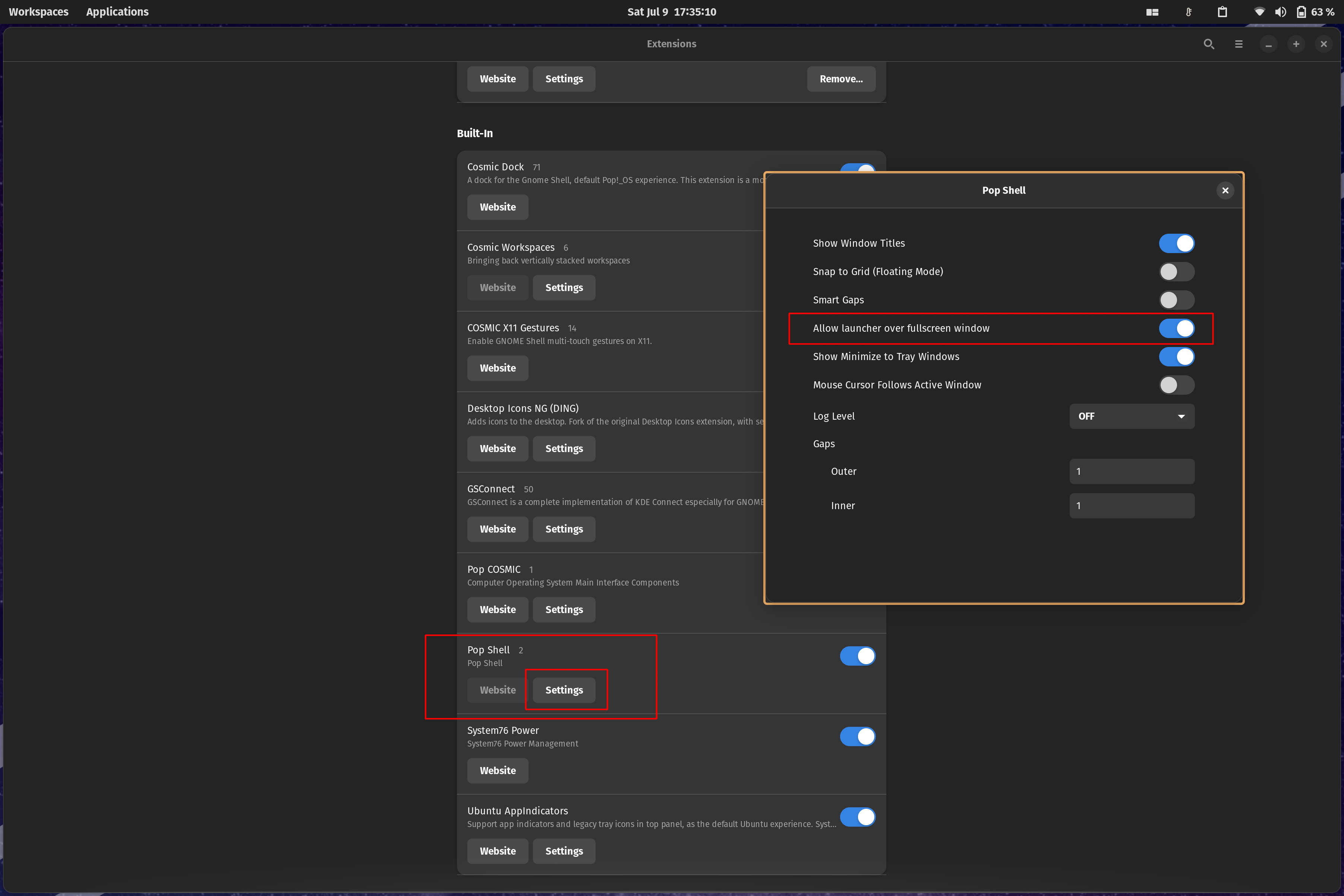The image size is (1344, 896).
Task: Enable Mouse Cursor Follows Active Window
Action: pyautogui.click(x=1176, y=385)
